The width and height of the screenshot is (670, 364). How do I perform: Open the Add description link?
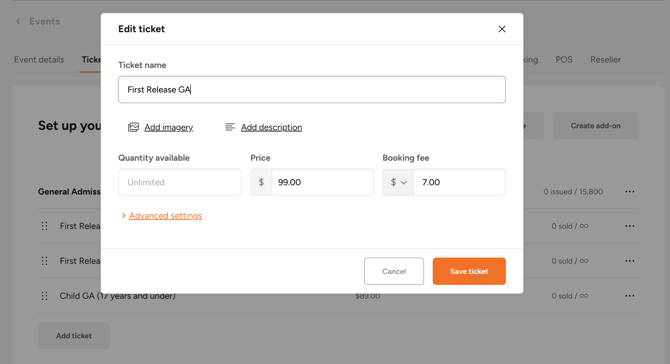click(x=271, y=127)
